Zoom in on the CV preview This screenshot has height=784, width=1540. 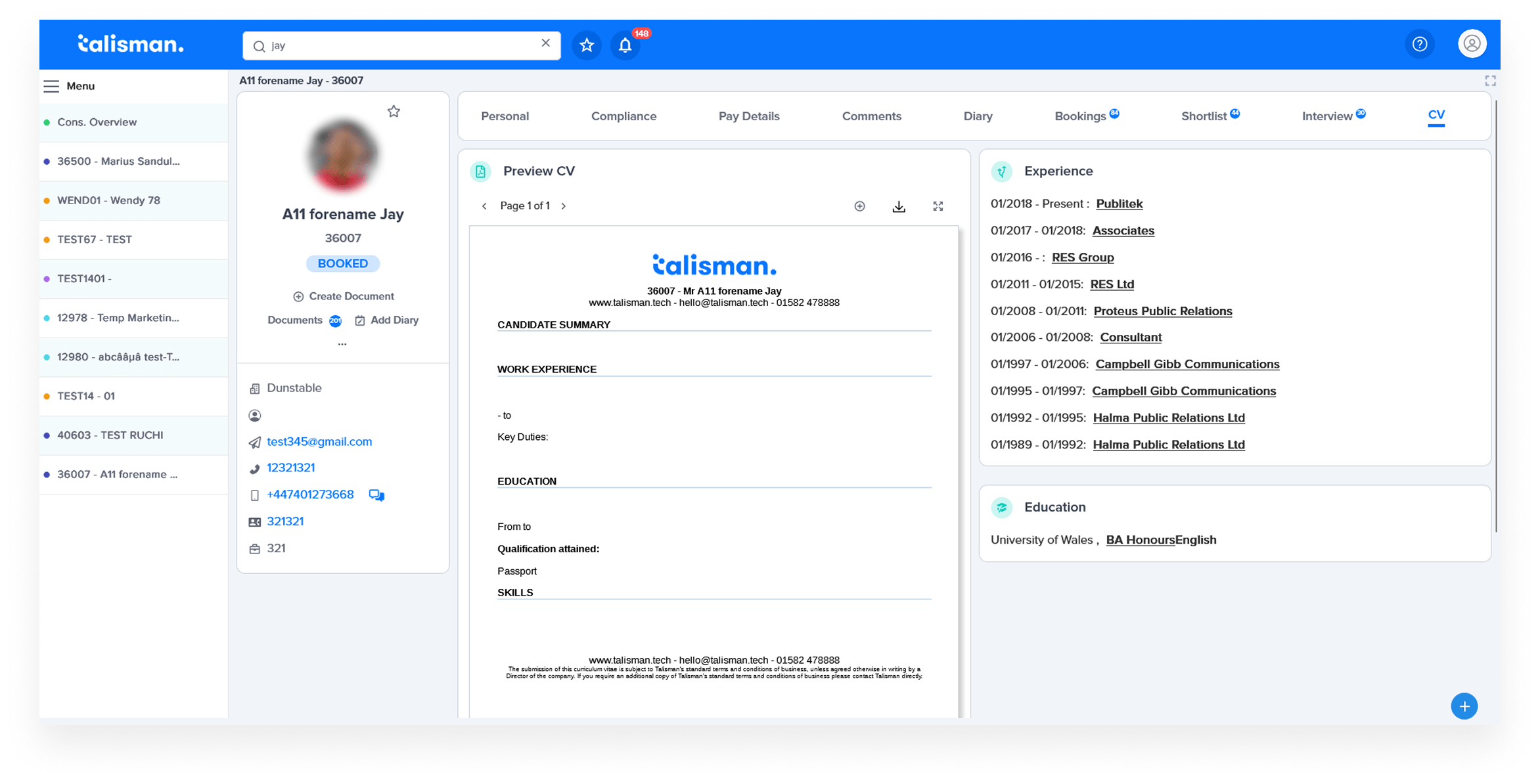coord(859,206)
